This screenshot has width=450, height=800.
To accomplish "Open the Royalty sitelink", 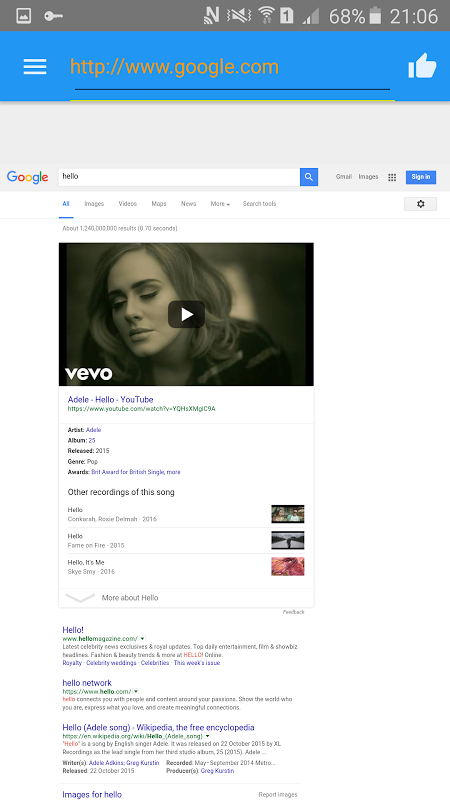I will tap(72, 663).
